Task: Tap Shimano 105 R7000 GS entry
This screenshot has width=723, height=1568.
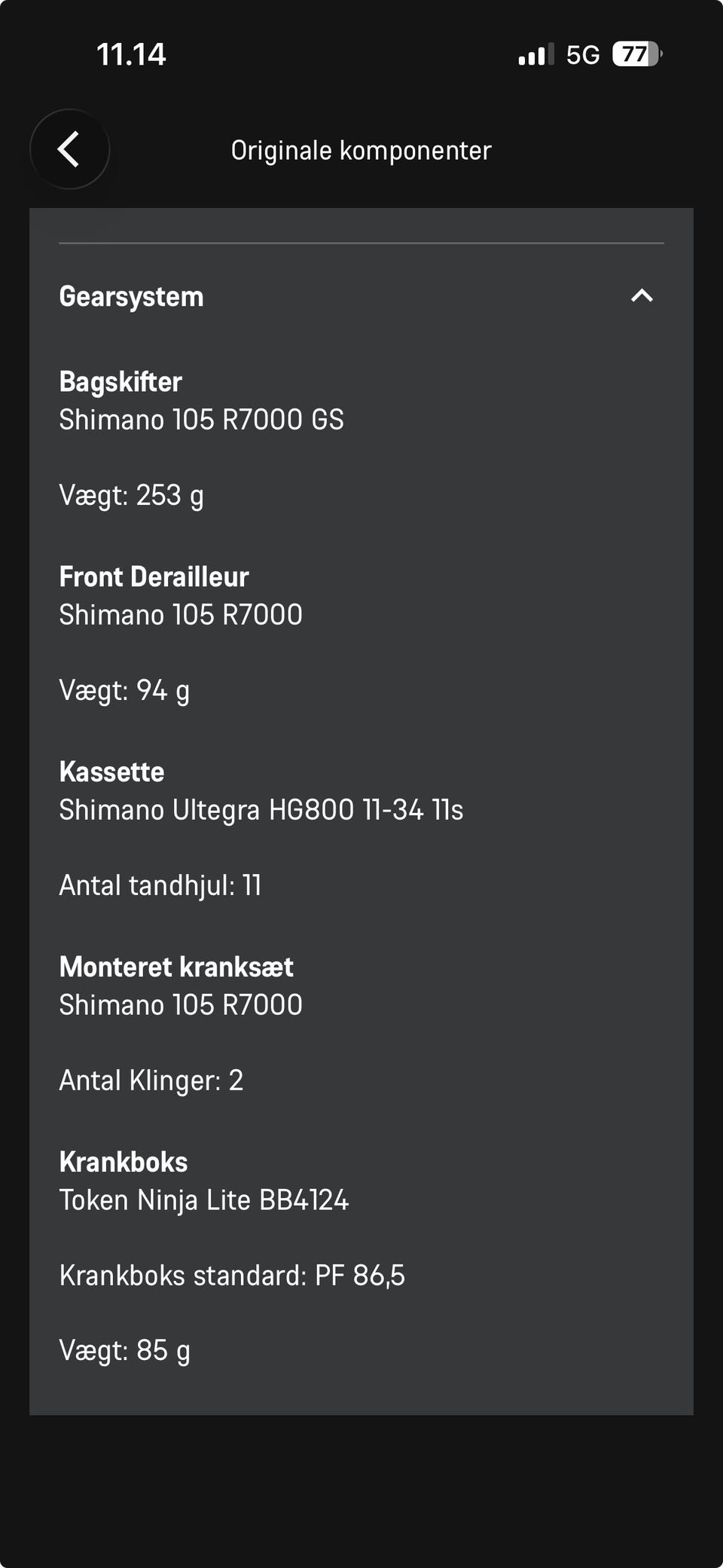Action: coord(201,420)
